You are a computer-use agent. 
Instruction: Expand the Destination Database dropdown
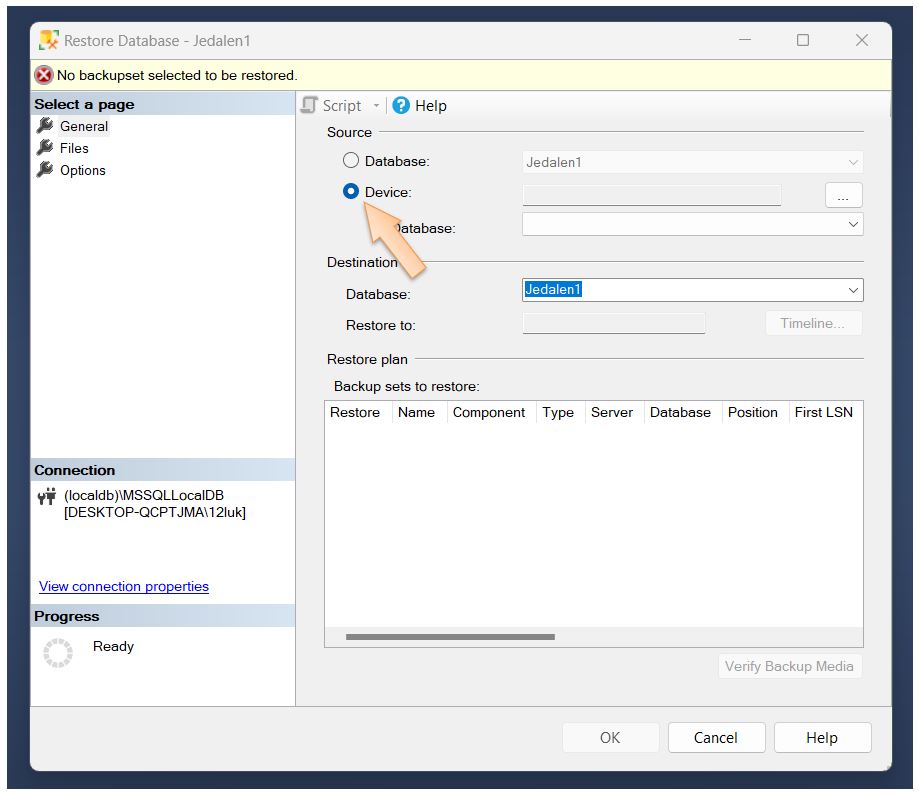click(853, 290)
